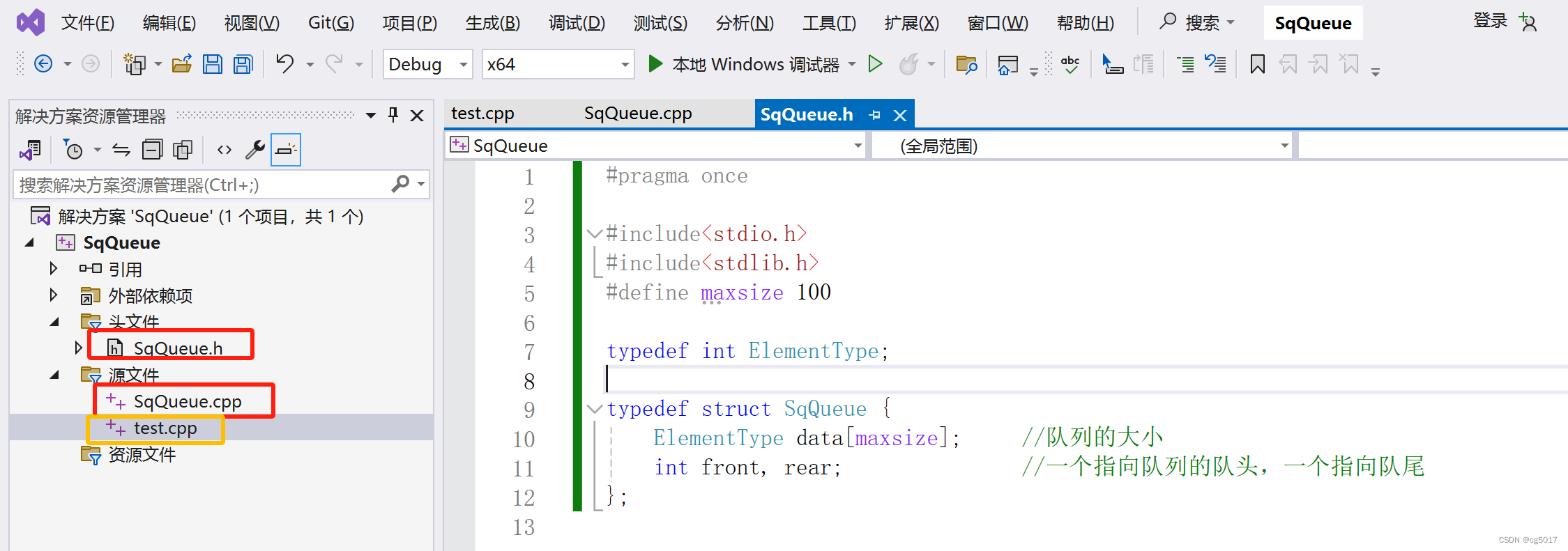Click the comment out selected lines icon
Screen dimensions: 1568x551
coord(1185,64)
